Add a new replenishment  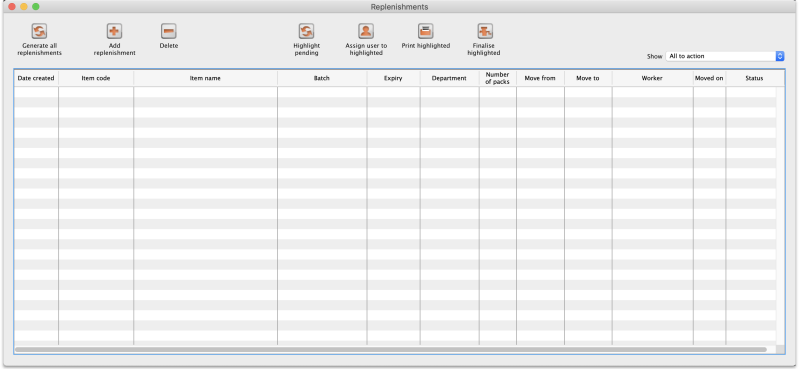[114, 31]
